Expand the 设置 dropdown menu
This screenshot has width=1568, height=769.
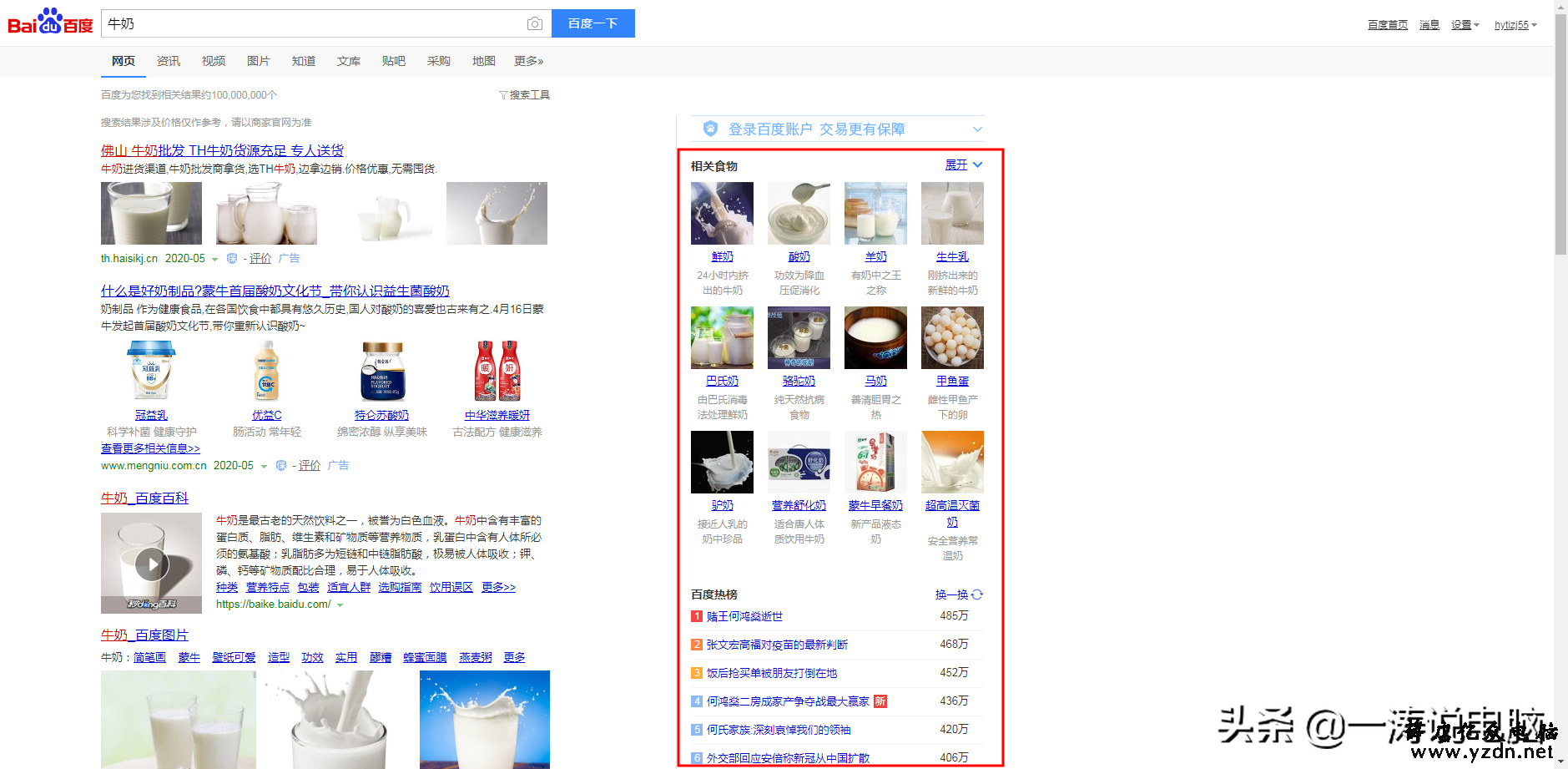click(1465, 25)
